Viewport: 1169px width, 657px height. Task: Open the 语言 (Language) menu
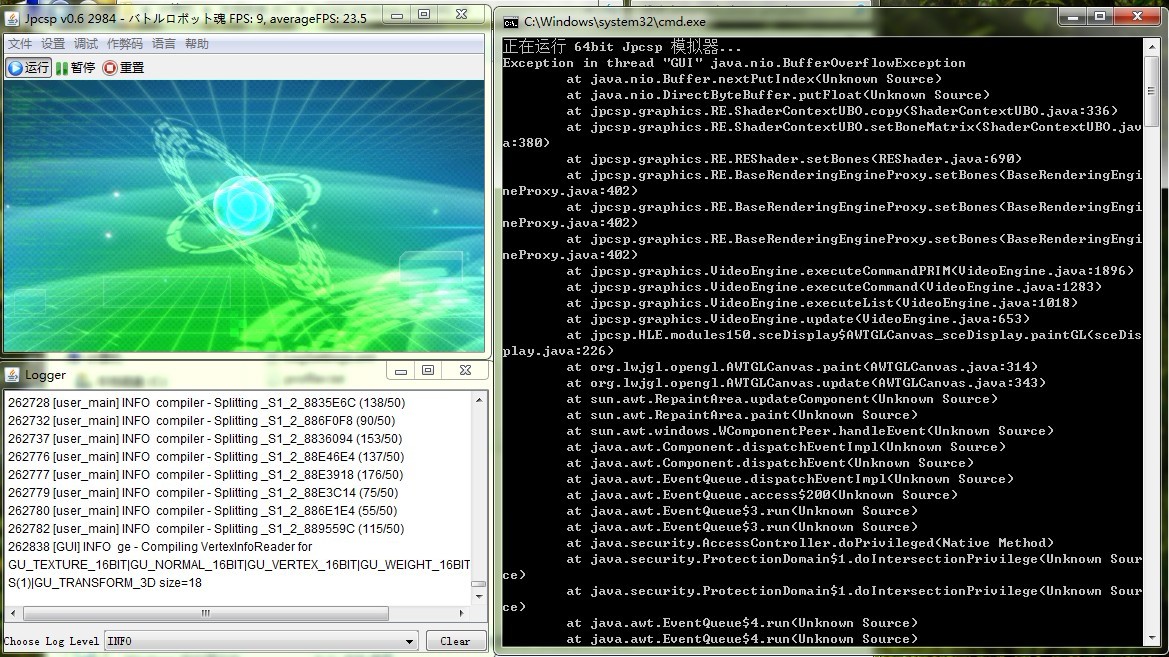click(x=163, y=44)
